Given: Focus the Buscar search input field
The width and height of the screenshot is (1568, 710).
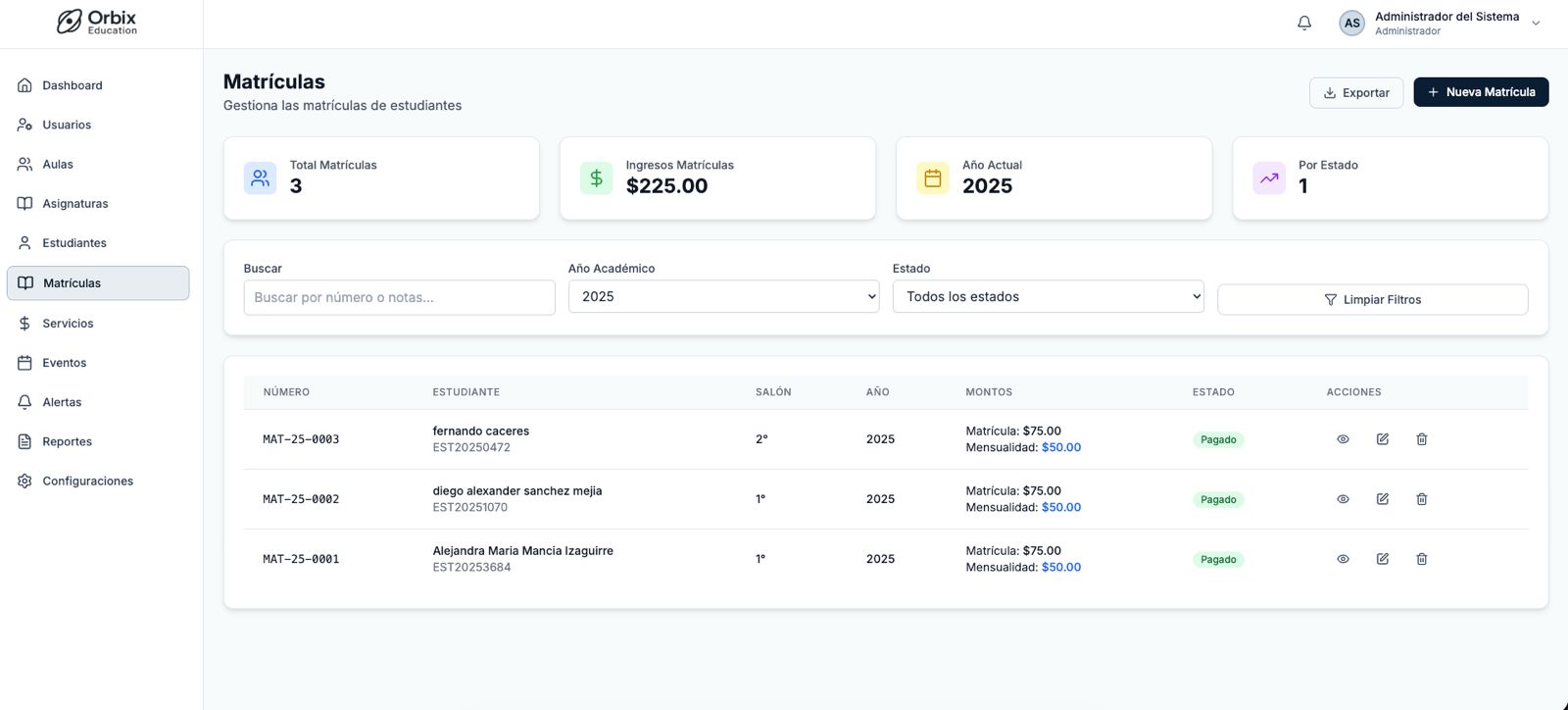Looking at the screenshot, I should pyautogui.click(x=399, y=298).
